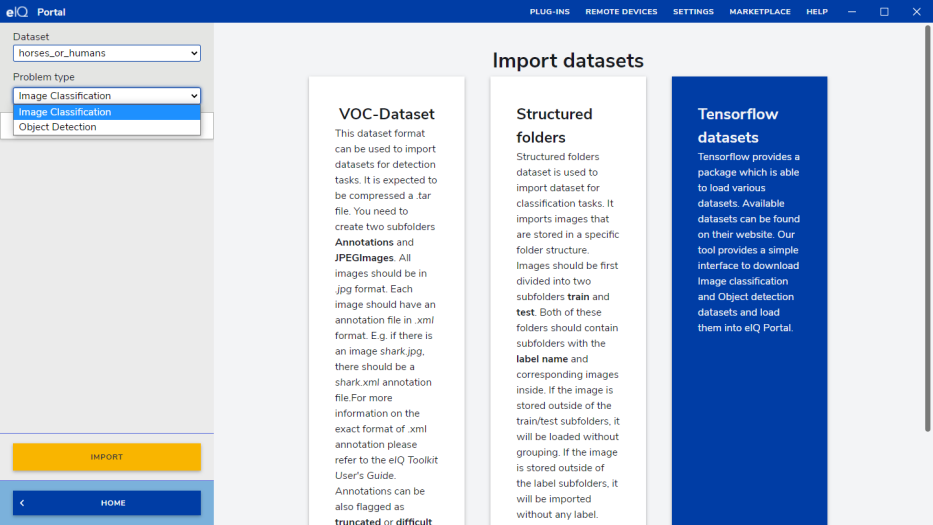Select Image Classification from the list
Image resolution: width=933 pixels, height=525 pixels.
(x=107, y=112)
